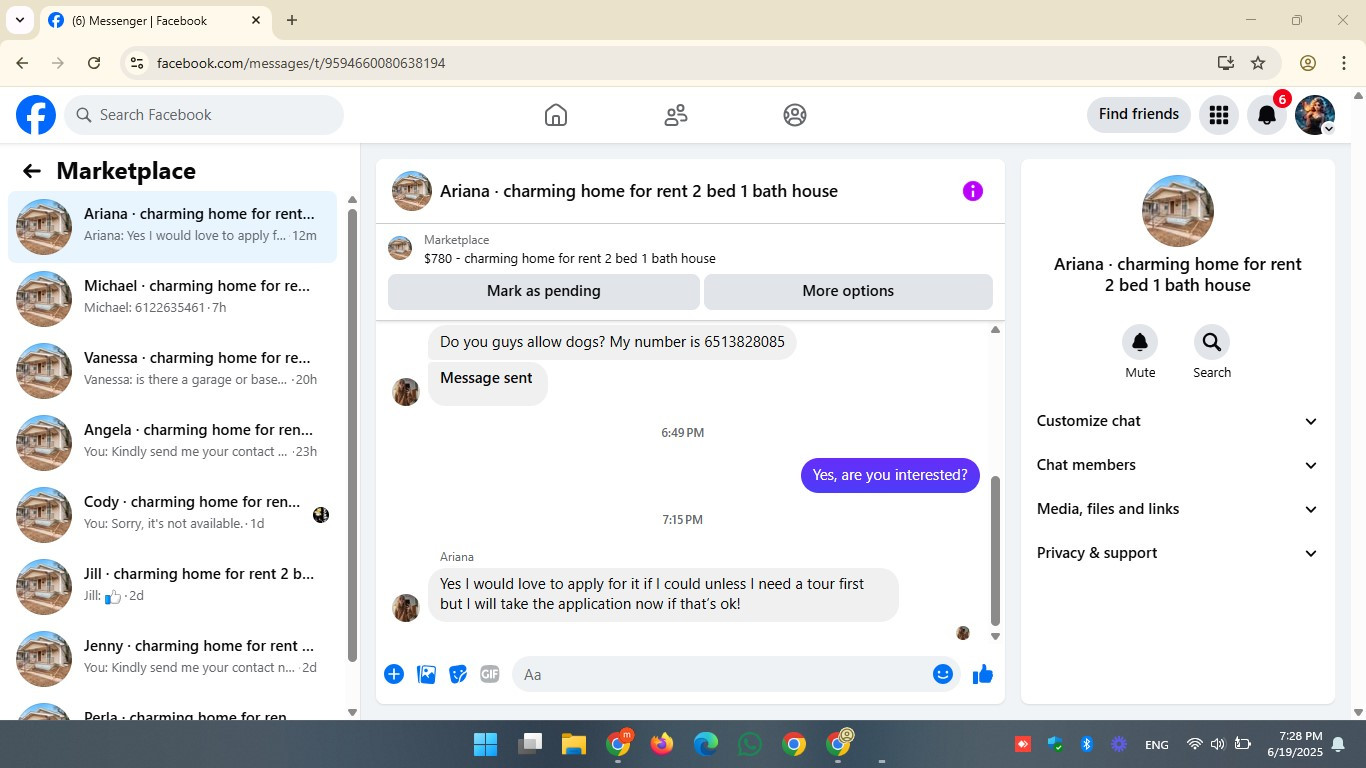Open Jenny's conversation in the list
The image size is (1366, 768).
172,659
